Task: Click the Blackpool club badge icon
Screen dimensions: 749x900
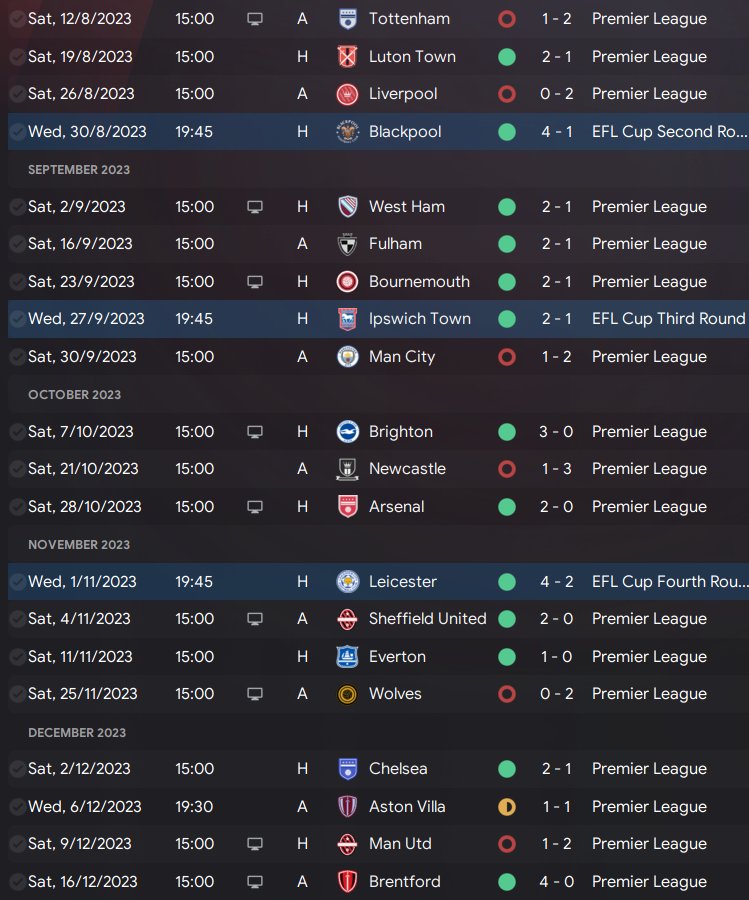Action: tap(347, 132)
